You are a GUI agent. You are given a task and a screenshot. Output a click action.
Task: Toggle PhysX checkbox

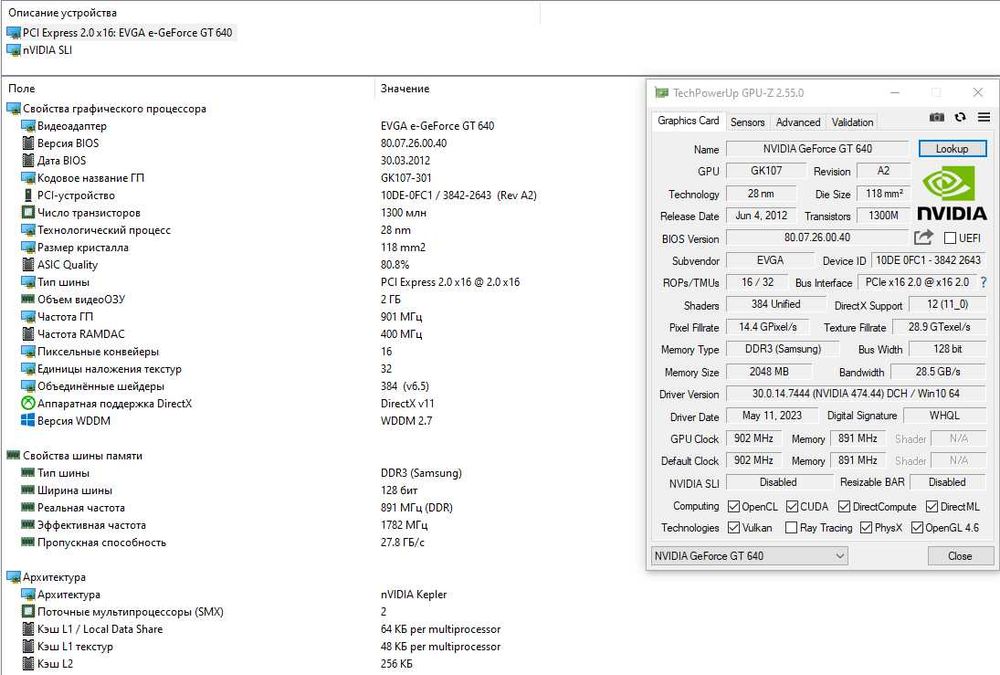(x=866, y=528)
